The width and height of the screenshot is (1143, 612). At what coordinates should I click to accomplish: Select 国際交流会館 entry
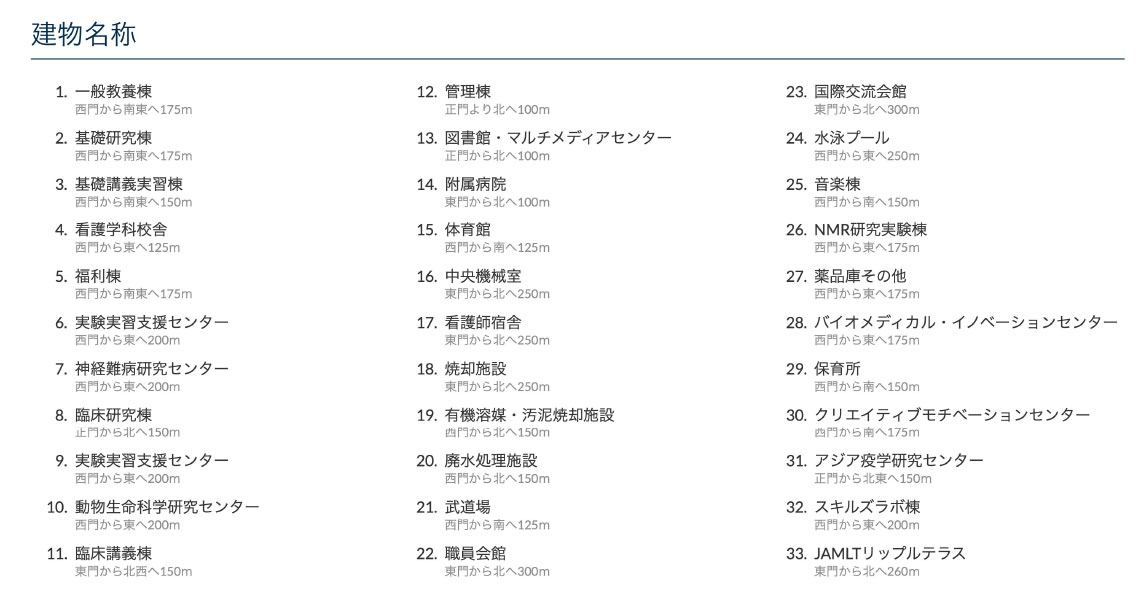click(x=860, y=92)
